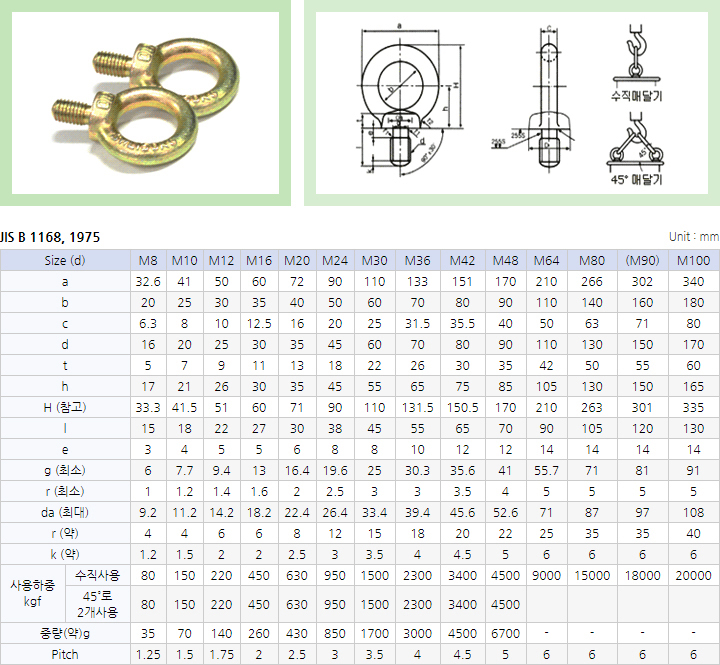Screen dimensions: 720x665
Task: Click value 15000 in 수직사용 row
Action: point(592,575)
